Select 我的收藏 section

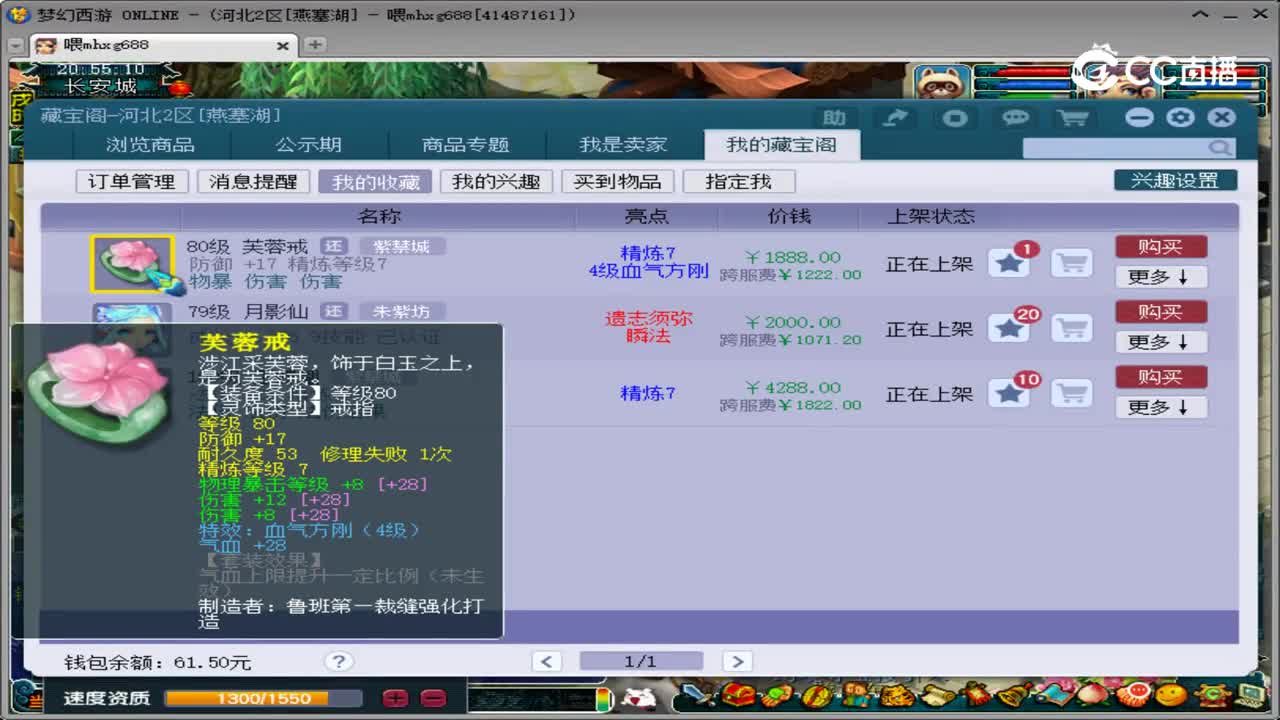click(x=375, y=181)
